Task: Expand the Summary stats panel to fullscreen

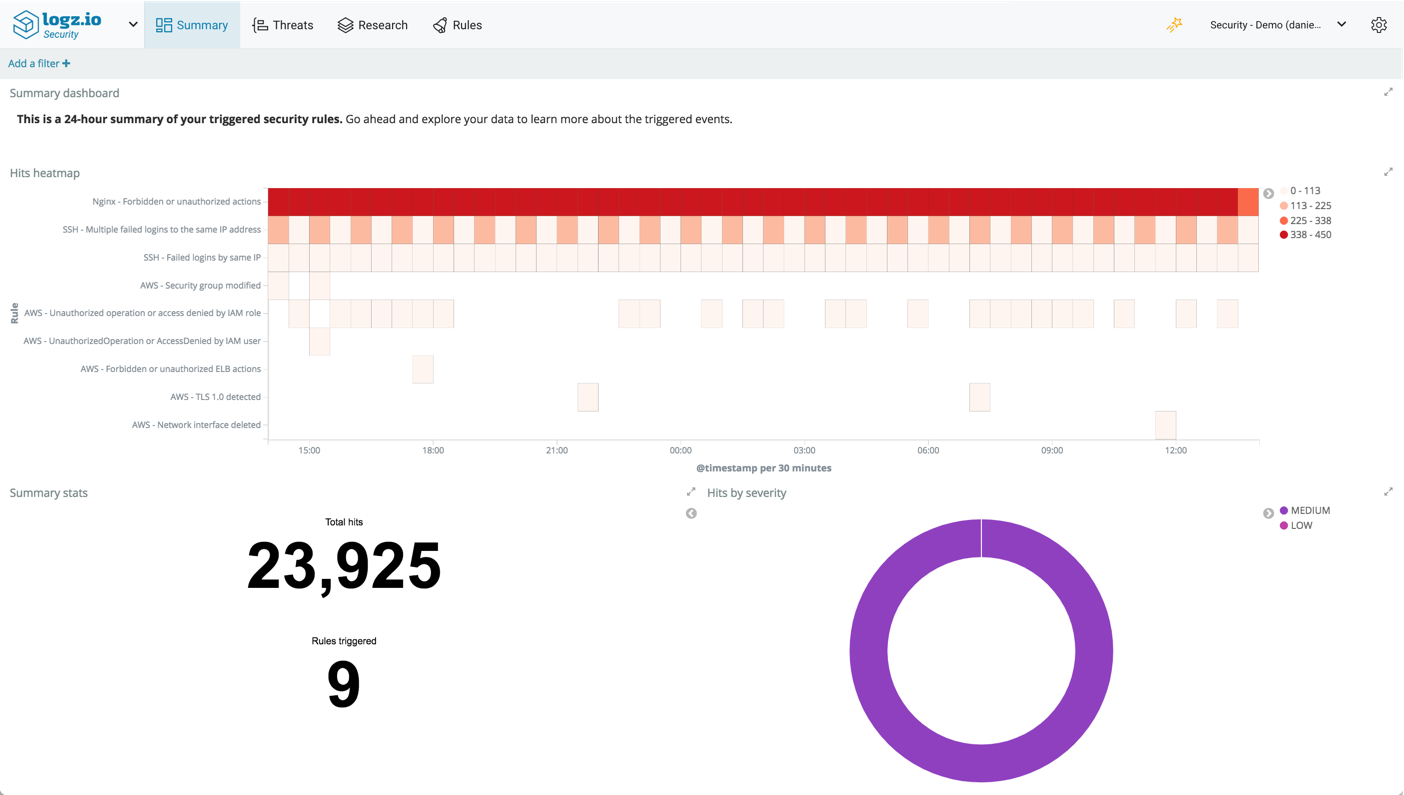Action: point(691,492)
